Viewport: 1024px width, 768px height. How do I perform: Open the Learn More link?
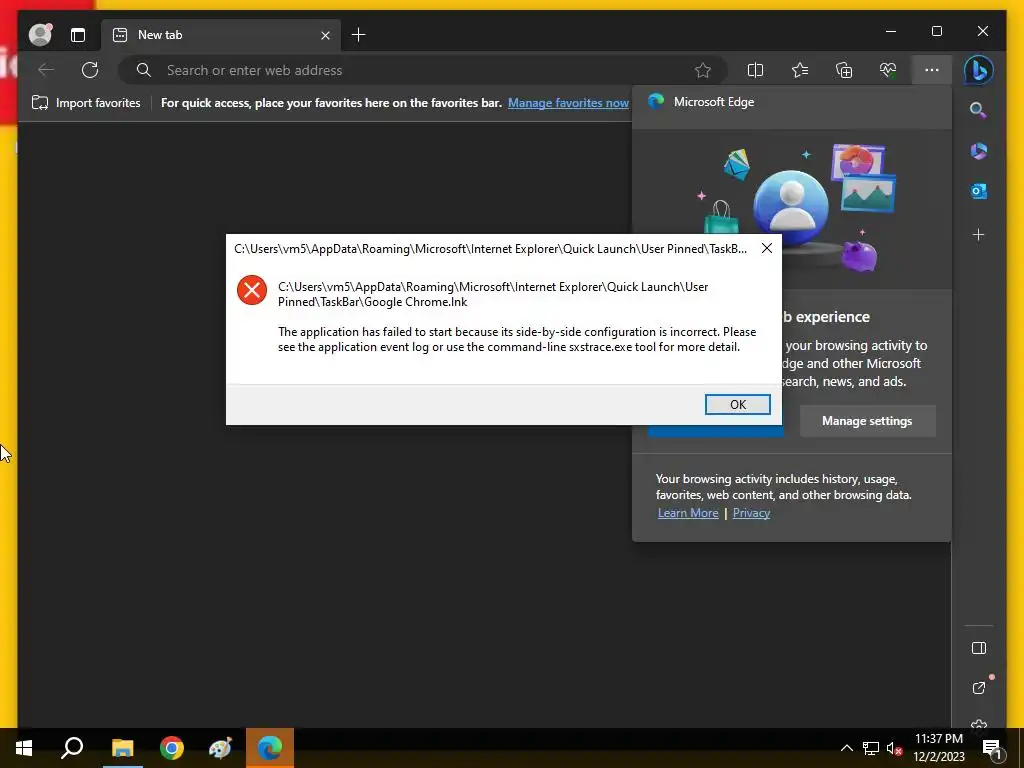pos(688,513)
